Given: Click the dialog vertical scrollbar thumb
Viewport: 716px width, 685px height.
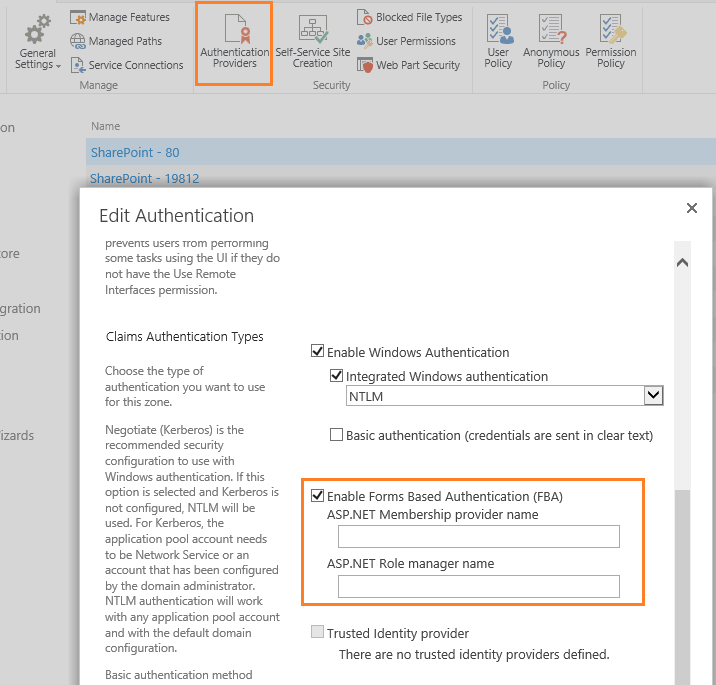Looking at the screenshot, I should click(x=683, y=587).
